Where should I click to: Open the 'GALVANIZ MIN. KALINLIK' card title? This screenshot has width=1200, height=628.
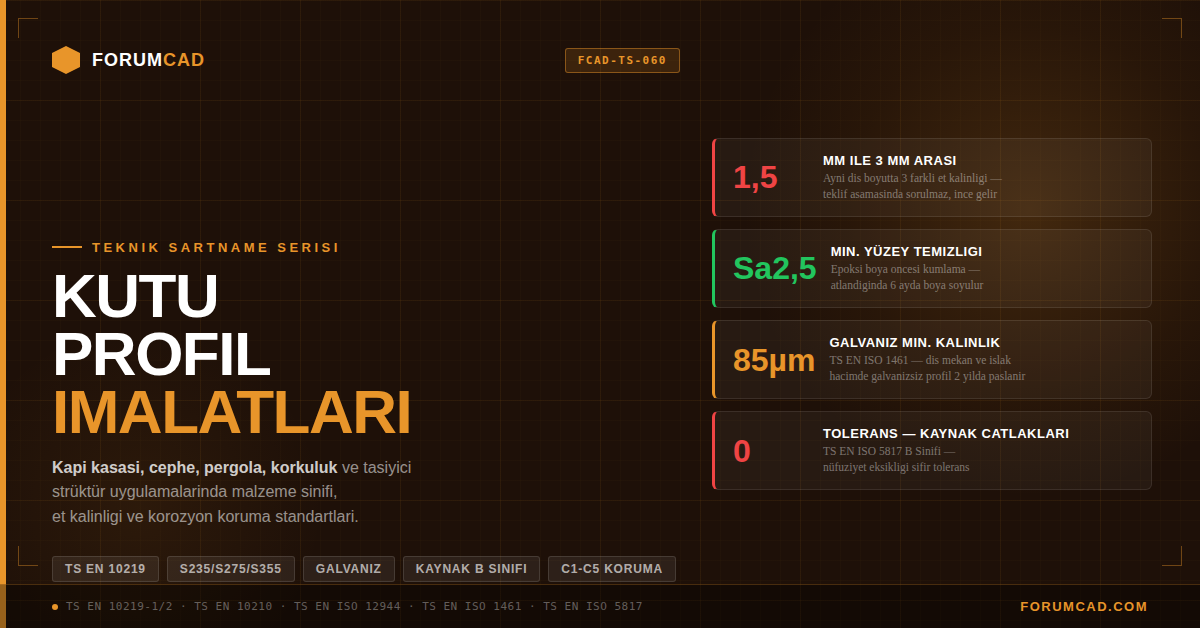point(914,342)
